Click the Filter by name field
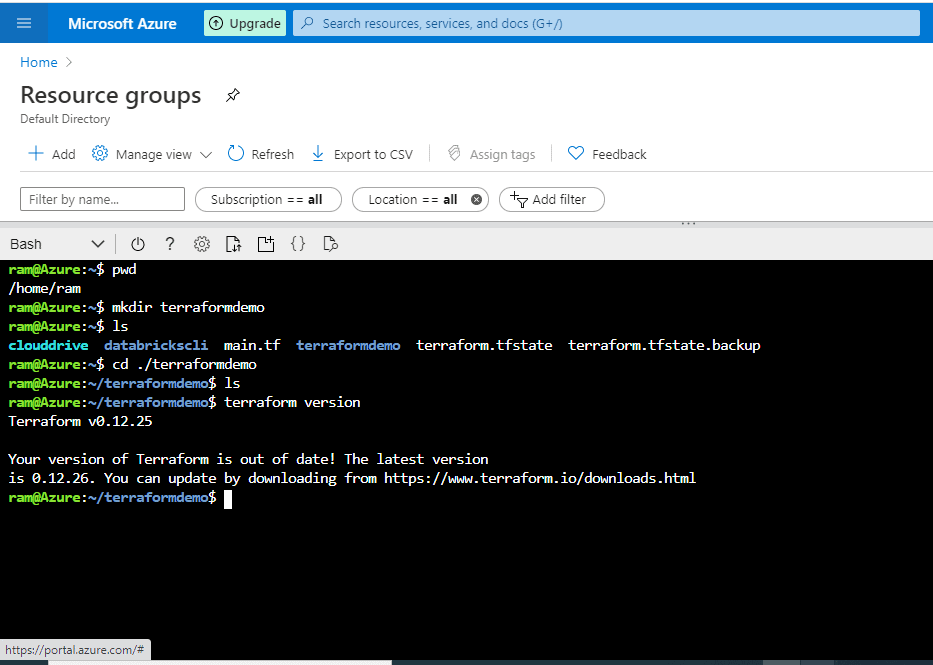933x665 pixels. click(x=102, y=199)
